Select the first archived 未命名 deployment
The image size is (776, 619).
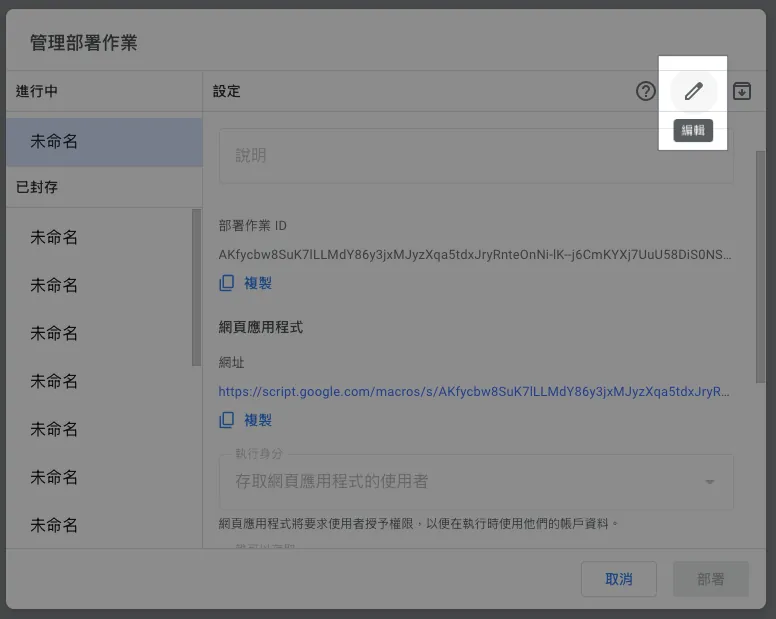point(55,237)
